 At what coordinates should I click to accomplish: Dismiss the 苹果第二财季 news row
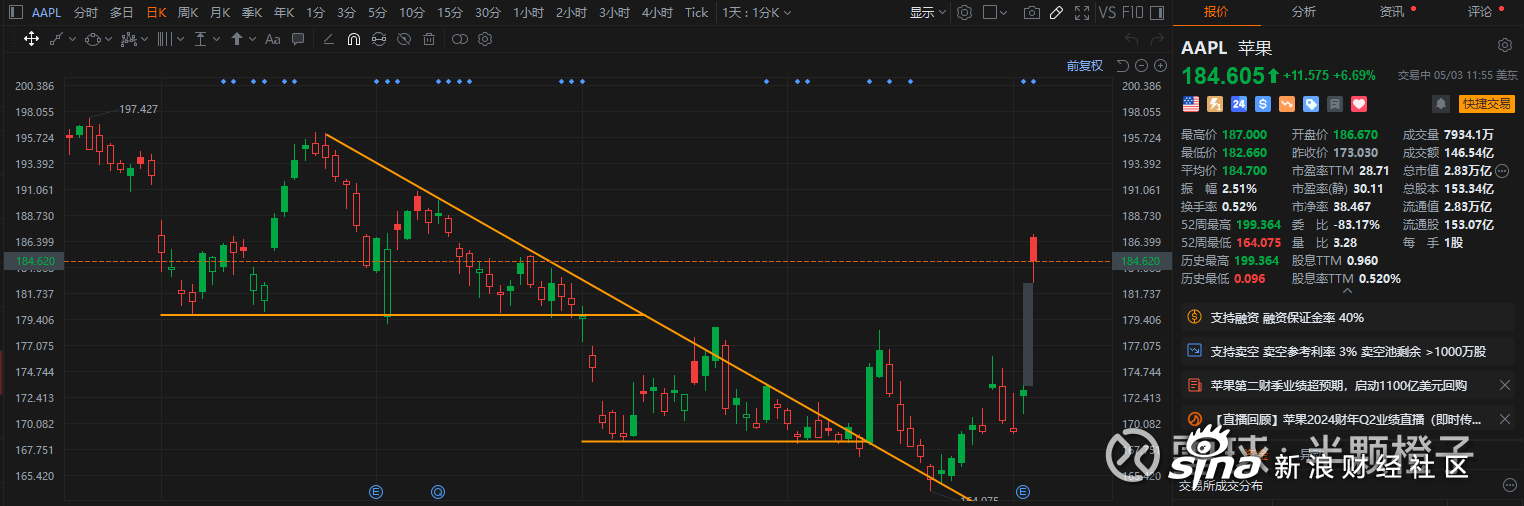tap(1505, 385)
